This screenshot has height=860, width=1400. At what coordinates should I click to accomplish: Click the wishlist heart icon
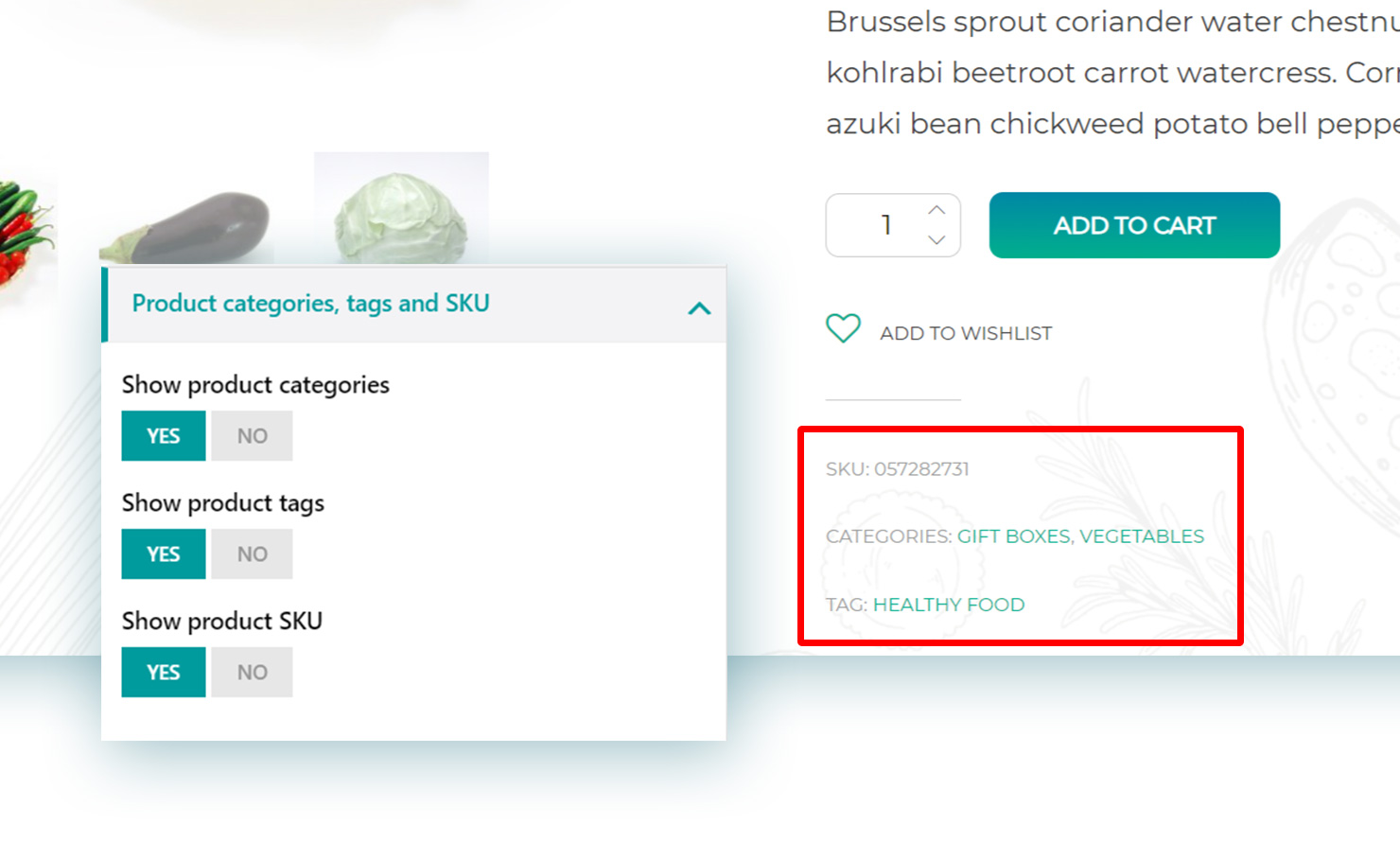pyautogui.click(x=843, y=328)
